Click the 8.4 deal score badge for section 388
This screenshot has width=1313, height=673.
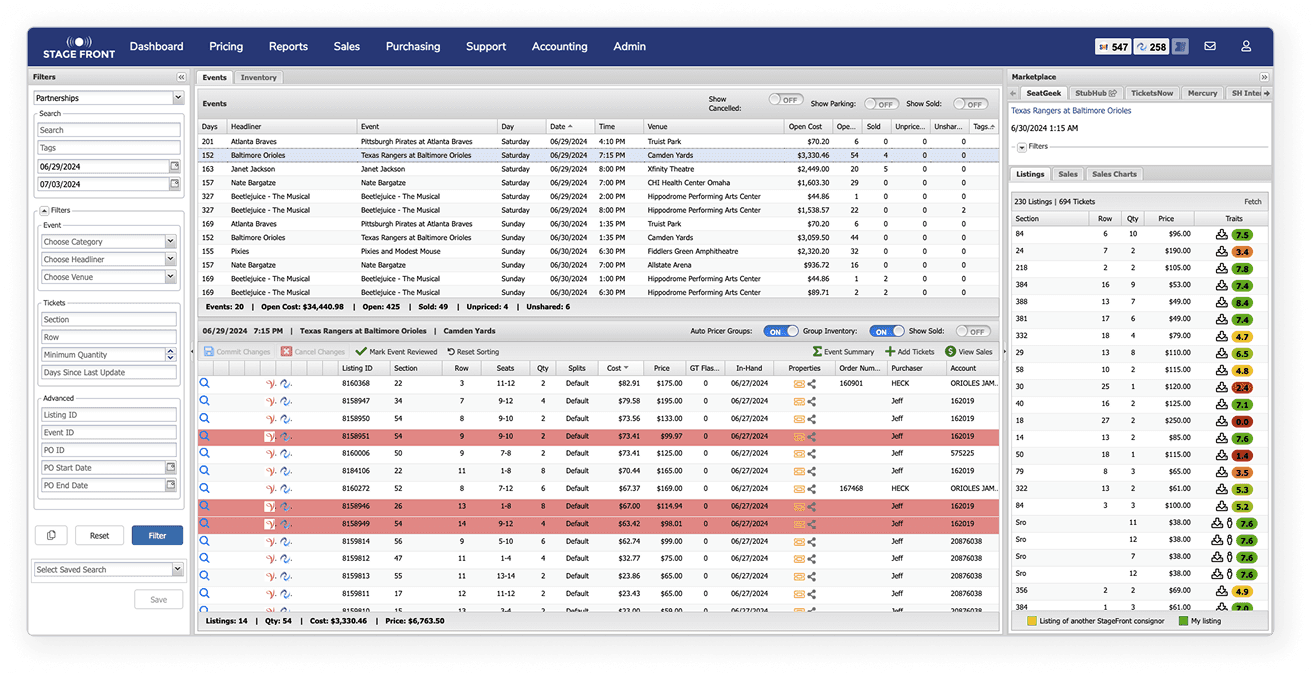(x=1242, y=302)
